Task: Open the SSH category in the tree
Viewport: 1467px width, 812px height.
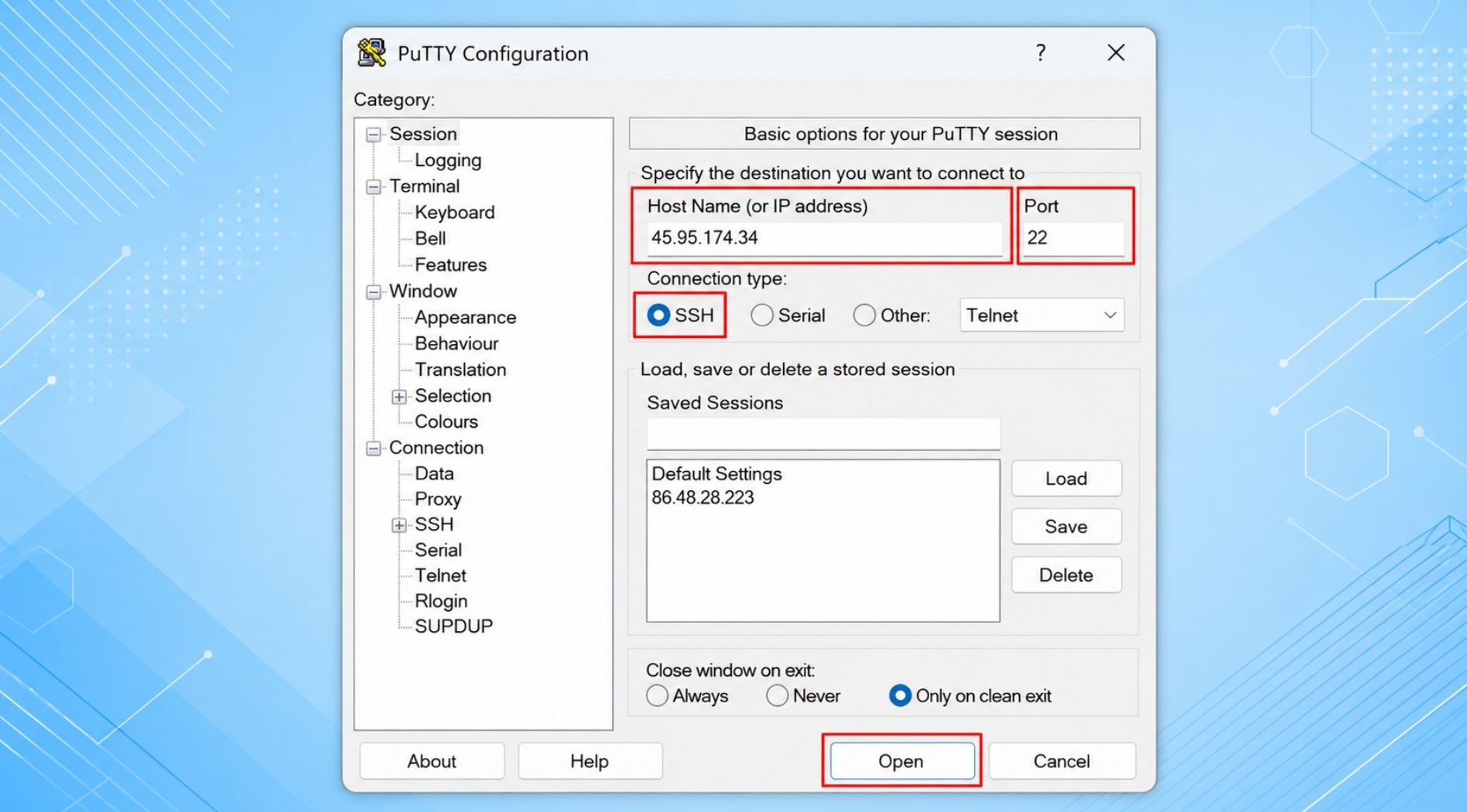Action: coord(434,524)
